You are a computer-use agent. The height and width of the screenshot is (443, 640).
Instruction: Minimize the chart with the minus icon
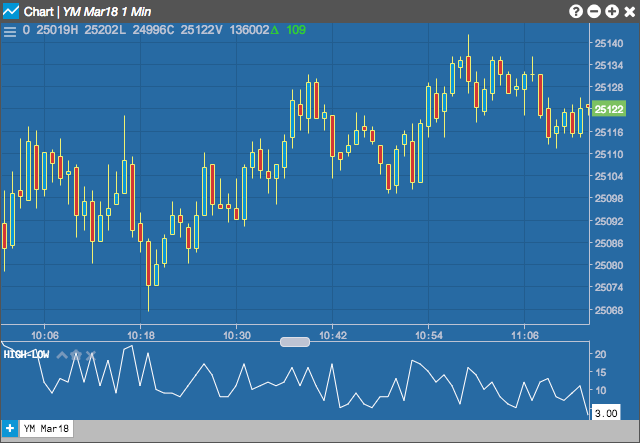(594, 11)
